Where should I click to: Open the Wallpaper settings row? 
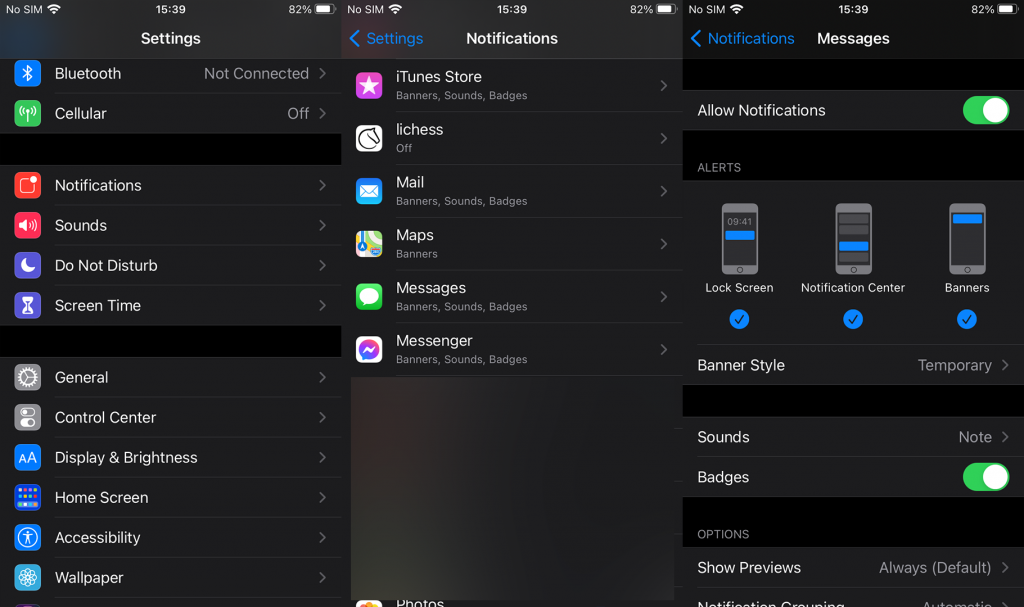(170, 578)
